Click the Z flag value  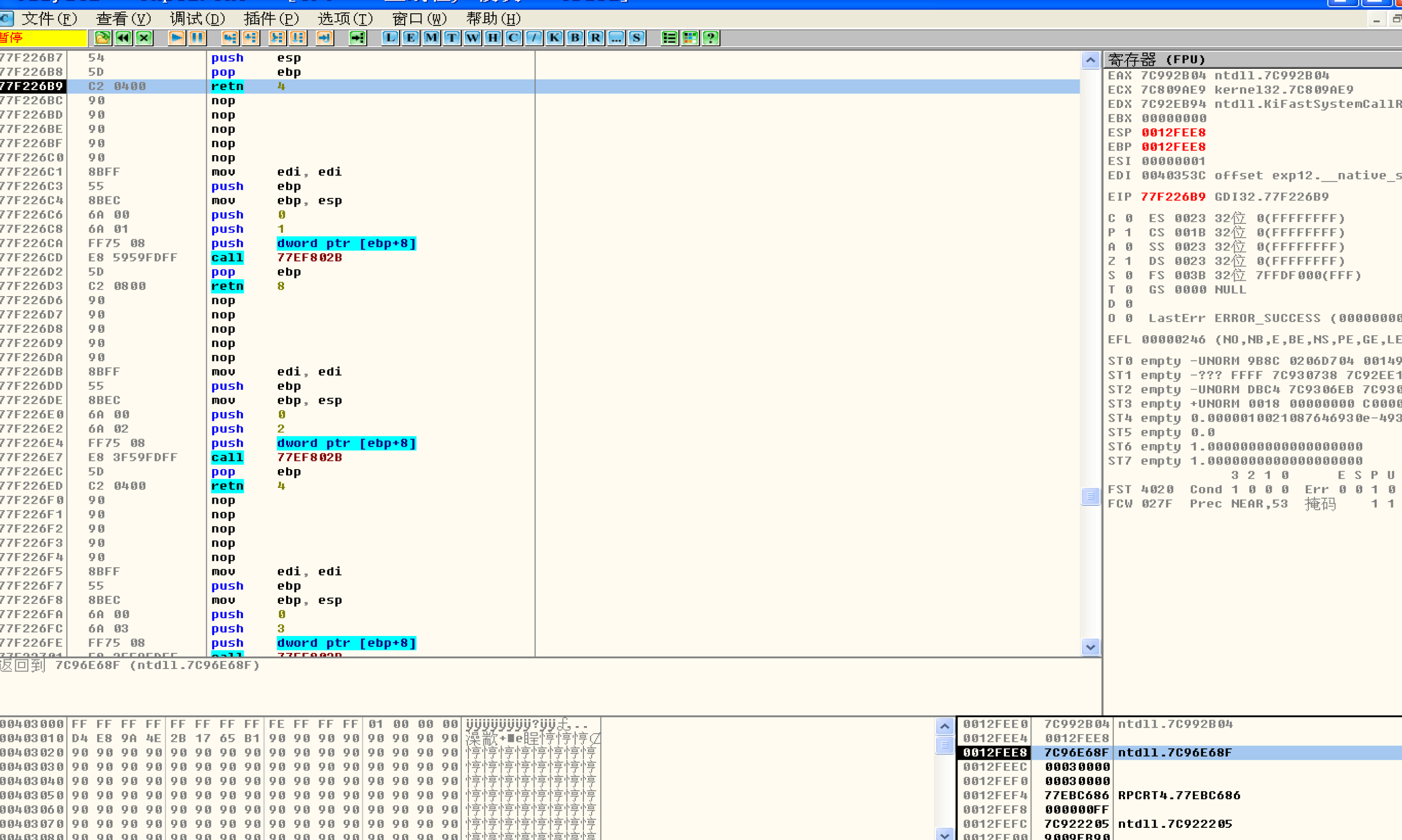pyautogui.click(x=1129, y=261)
